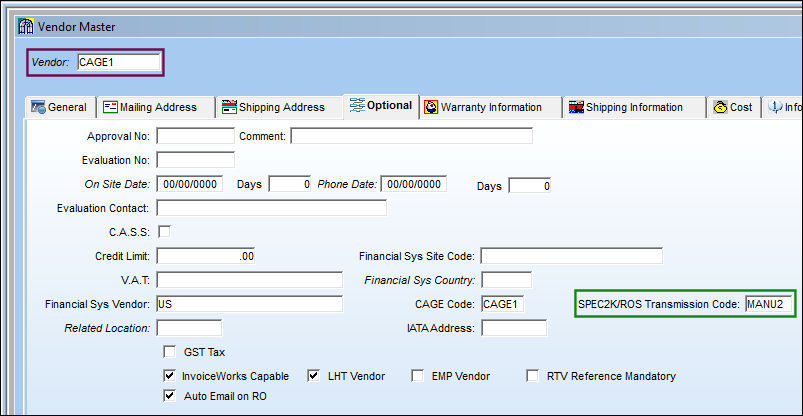Click the Credit Limit field
This screenshot has height=416, width=803.
point(205,256)
